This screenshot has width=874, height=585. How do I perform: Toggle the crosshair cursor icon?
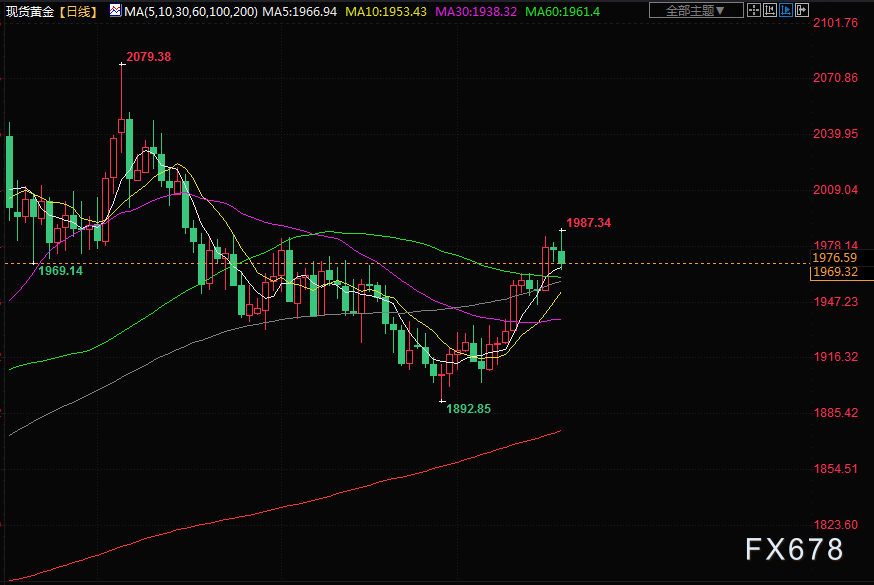[754, 10]
